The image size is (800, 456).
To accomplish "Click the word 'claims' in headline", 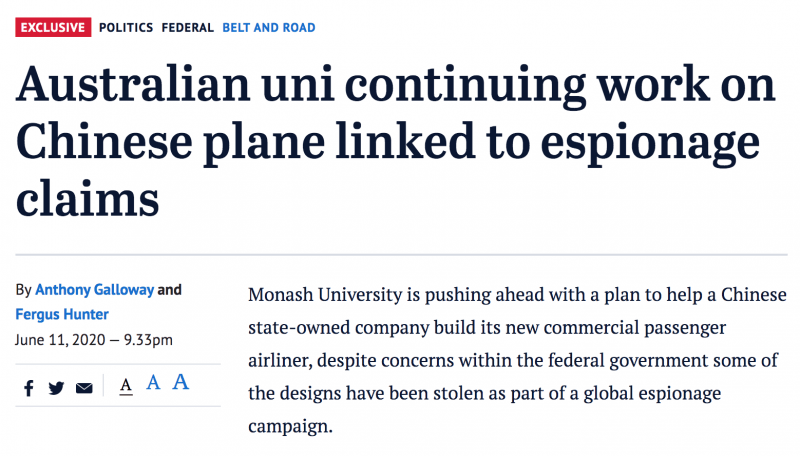I will pyautogui.click(x=87, y=199).
